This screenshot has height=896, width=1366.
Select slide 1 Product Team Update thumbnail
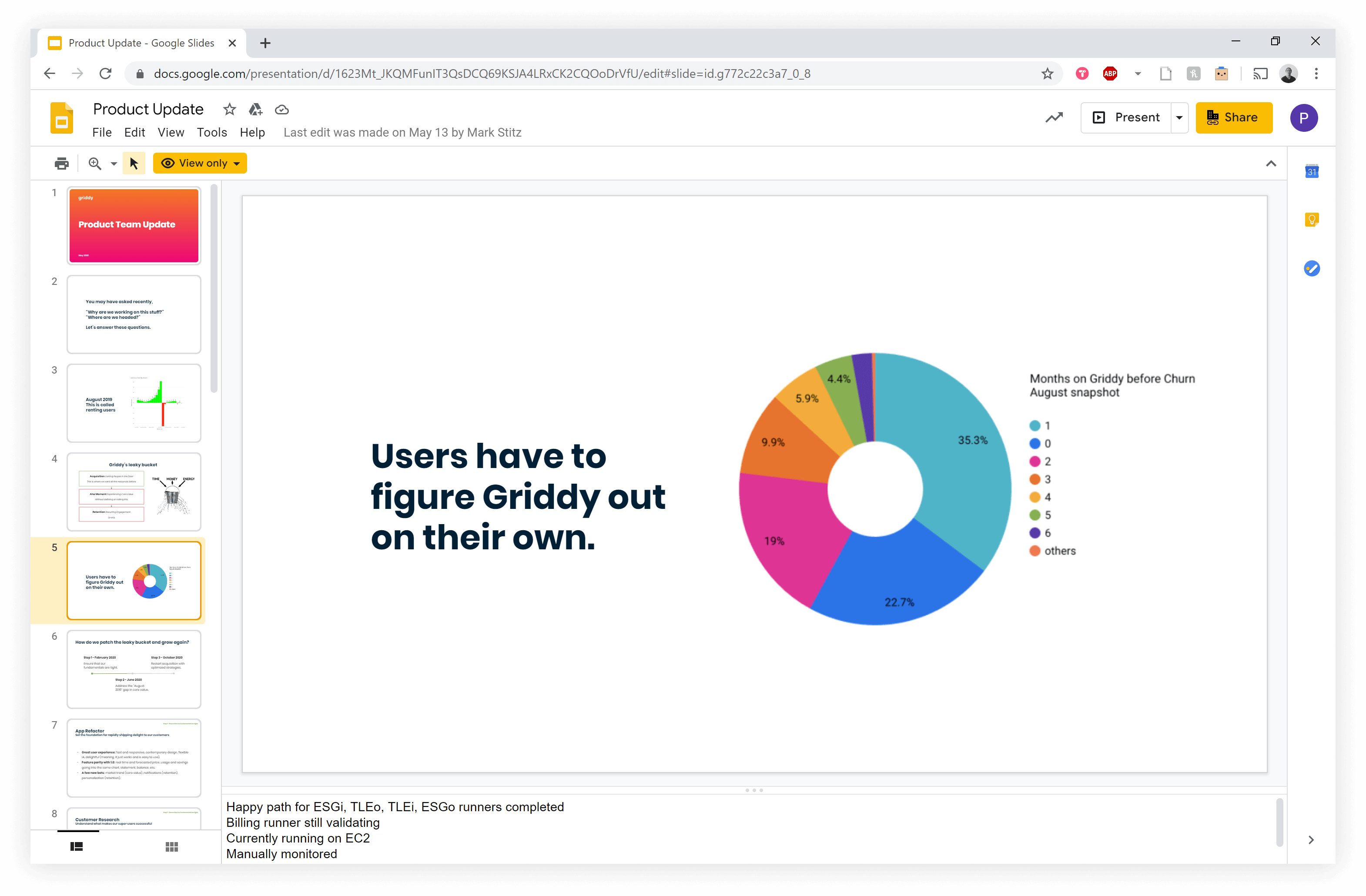click(x=134, y=226)
